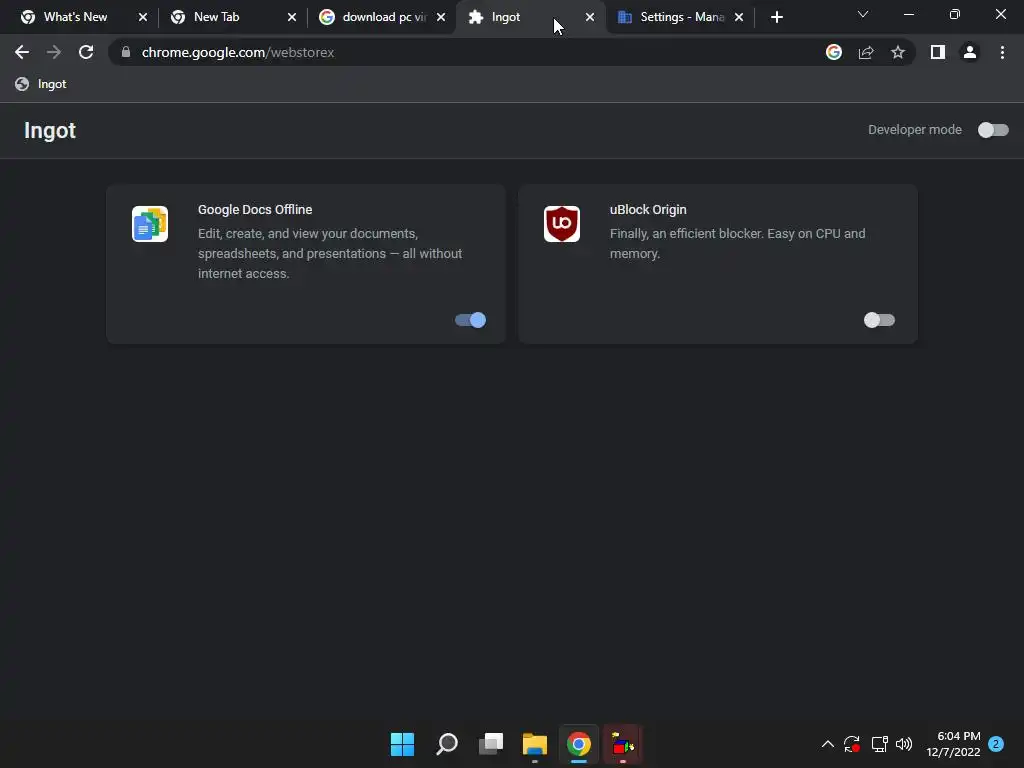Switch to the Settings - Mana tab
Screen dimensions: 1024x768
pos(682,17)
